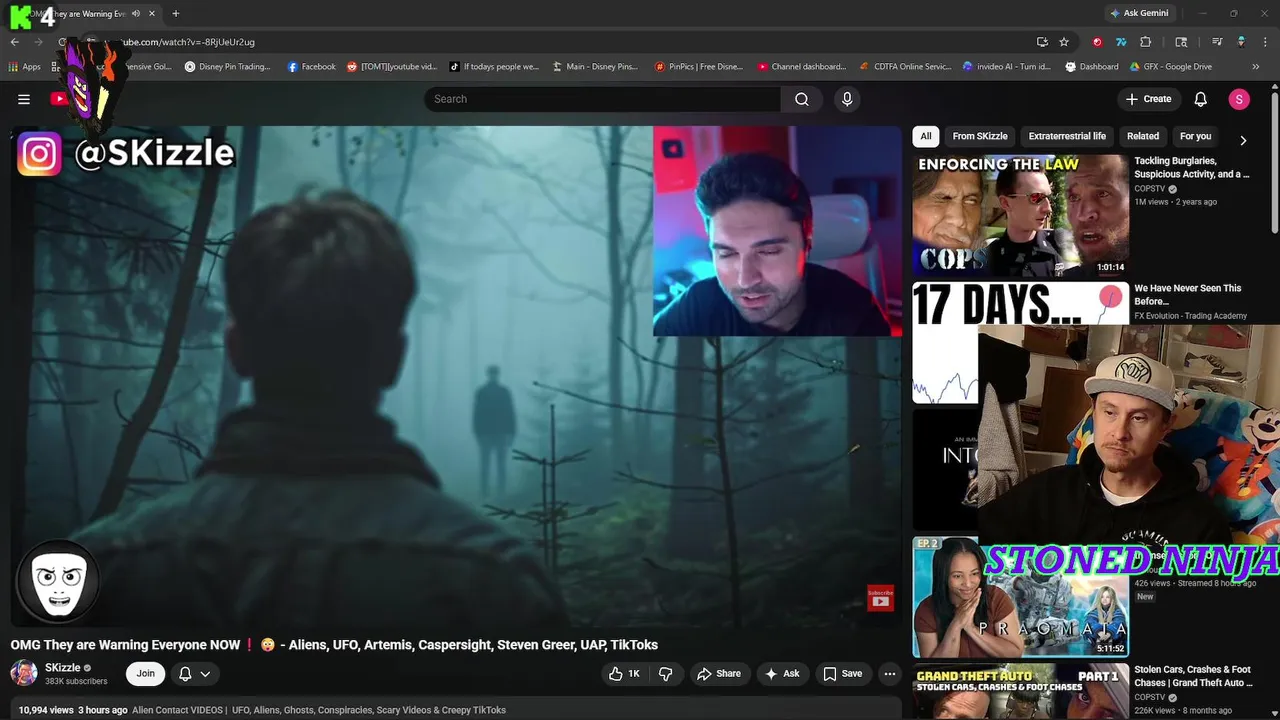Select the All filter chip
The image size is (1280, 720).
[x=926, y=136]
